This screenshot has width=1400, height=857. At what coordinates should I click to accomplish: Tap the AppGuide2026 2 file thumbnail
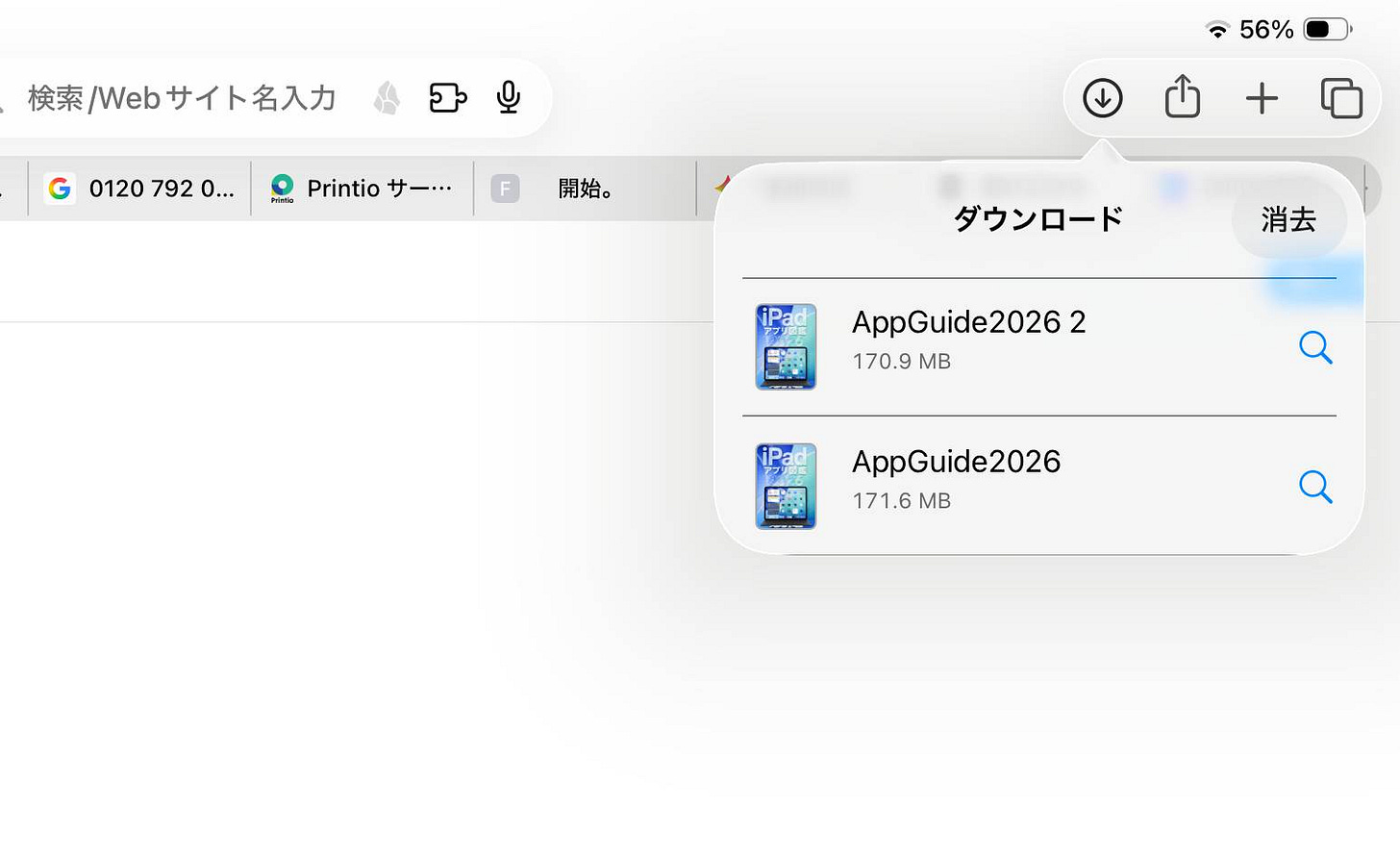coord(786,346)
